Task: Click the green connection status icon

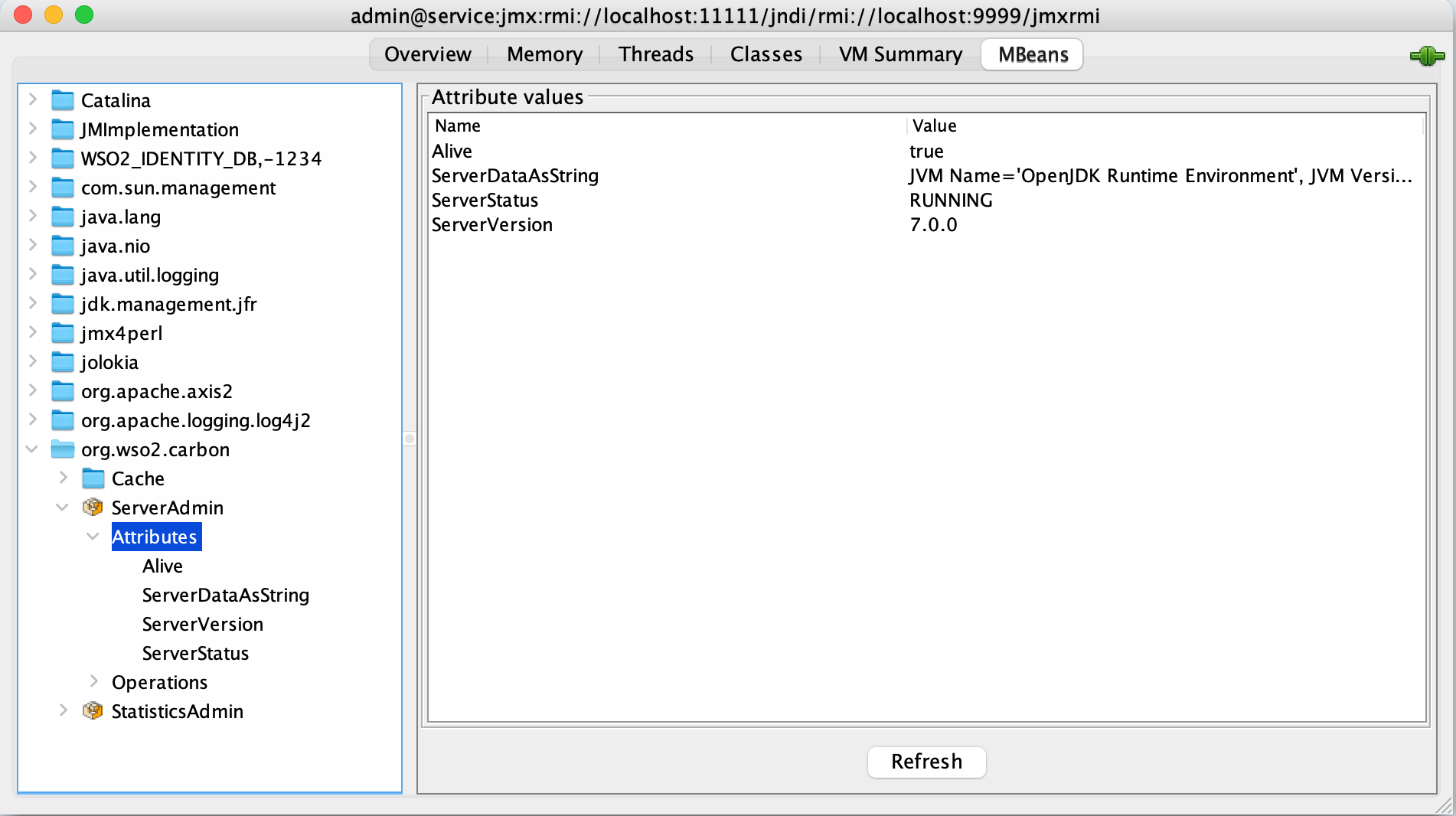Action: click(x=1427, y=55)
